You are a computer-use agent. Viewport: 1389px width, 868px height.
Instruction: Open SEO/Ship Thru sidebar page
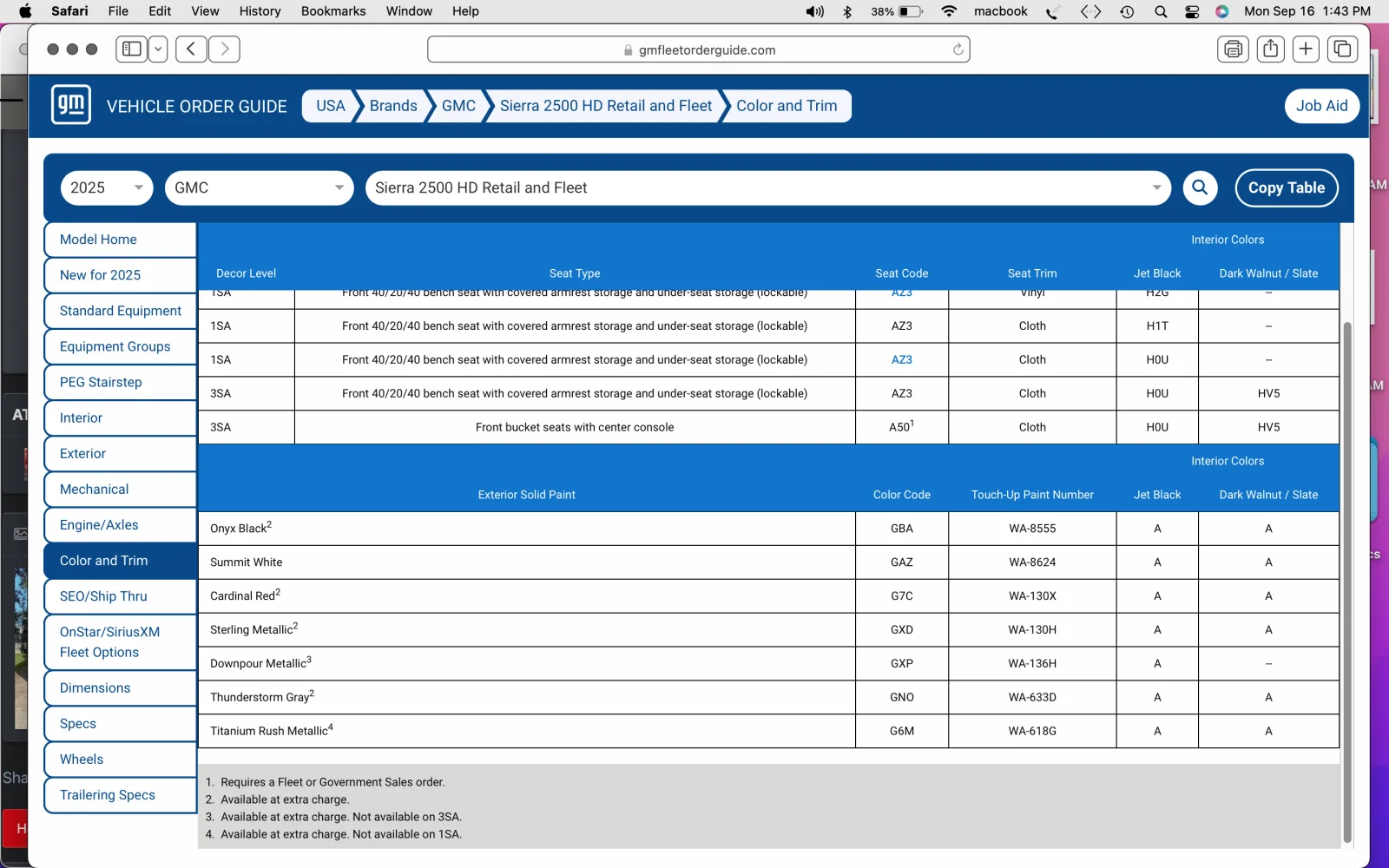pos(121,596)
